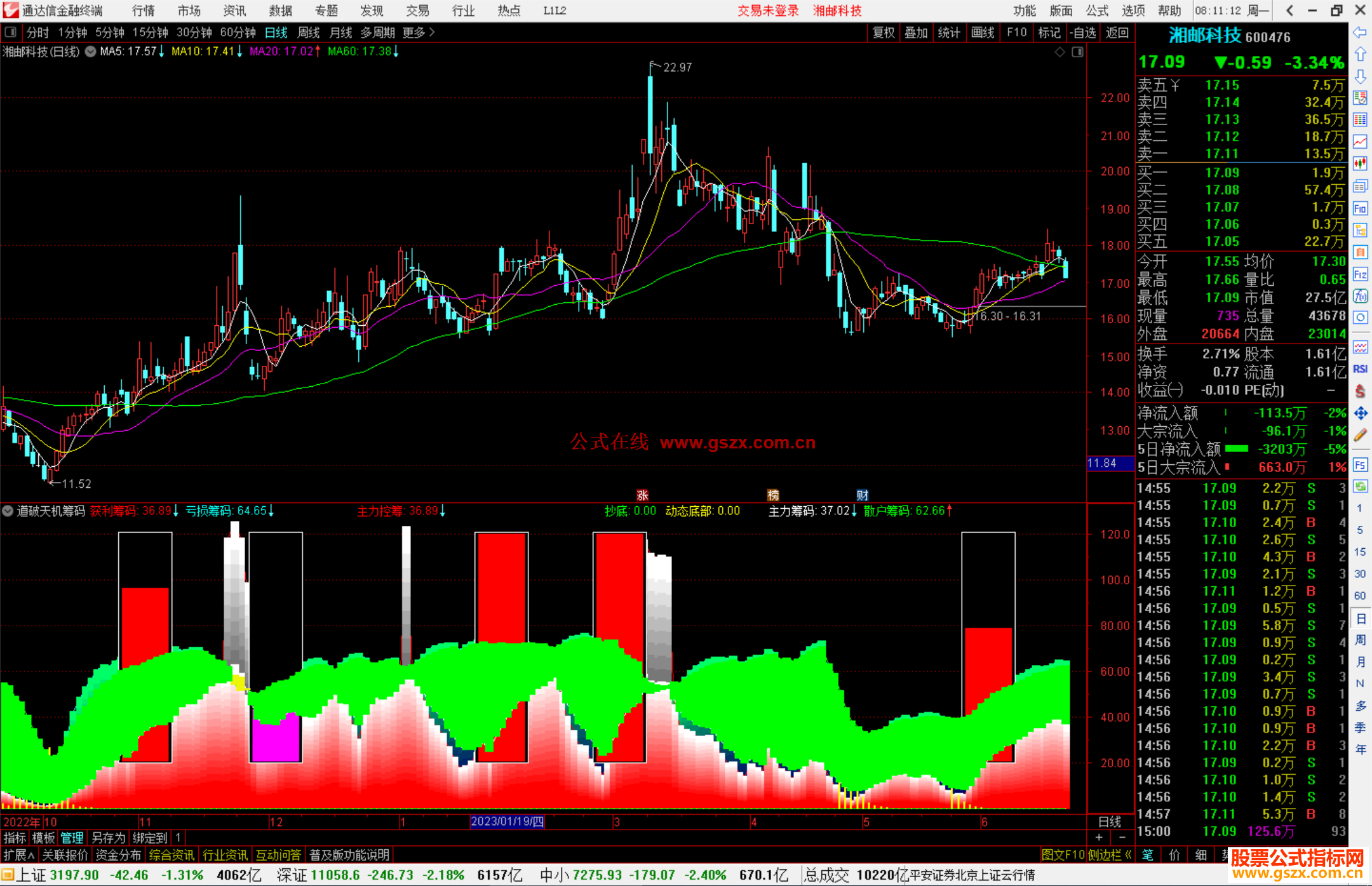Click the blue four-way move arrows icon
Viewport: 1372px width, 886px height.
(x=1360, y=413)
